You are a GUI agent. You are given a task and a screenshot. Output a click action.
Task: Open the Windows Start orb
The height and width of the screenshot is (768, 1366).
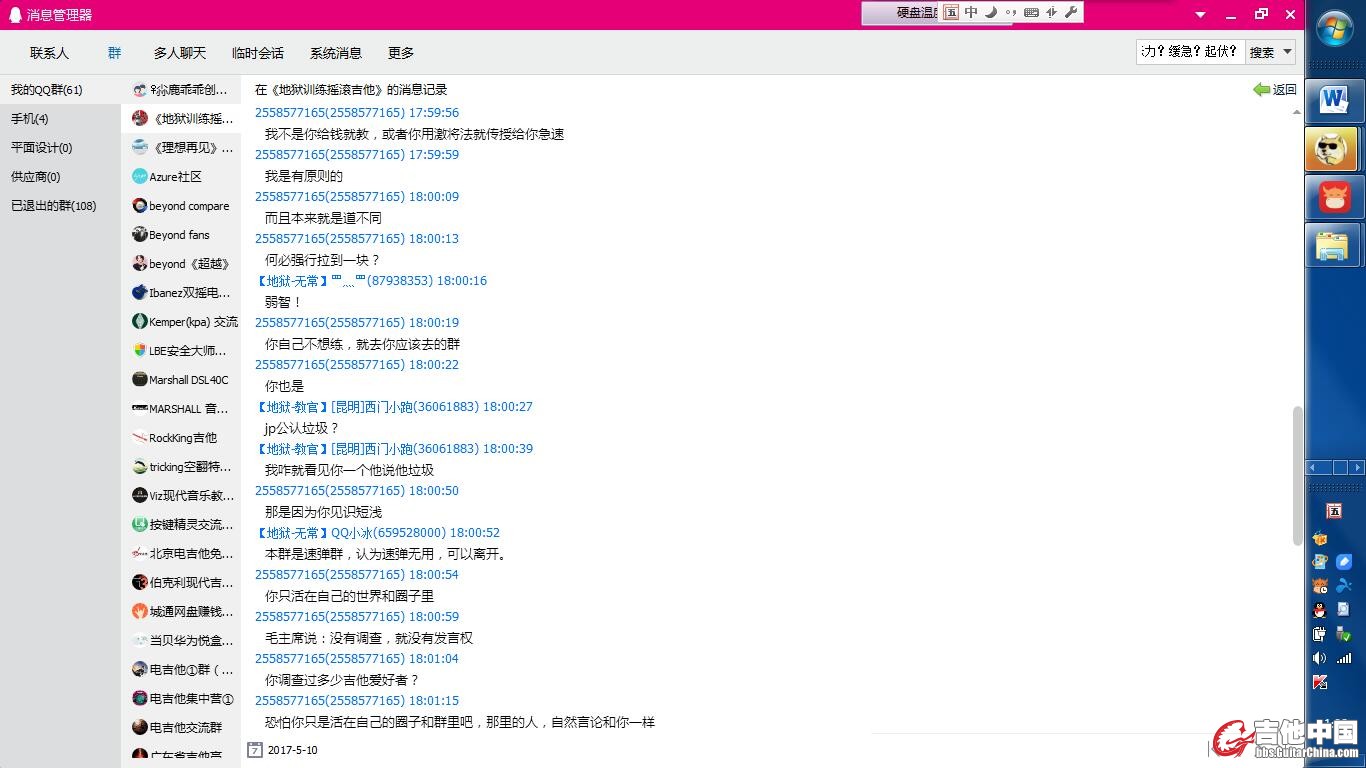[1336, 30]
